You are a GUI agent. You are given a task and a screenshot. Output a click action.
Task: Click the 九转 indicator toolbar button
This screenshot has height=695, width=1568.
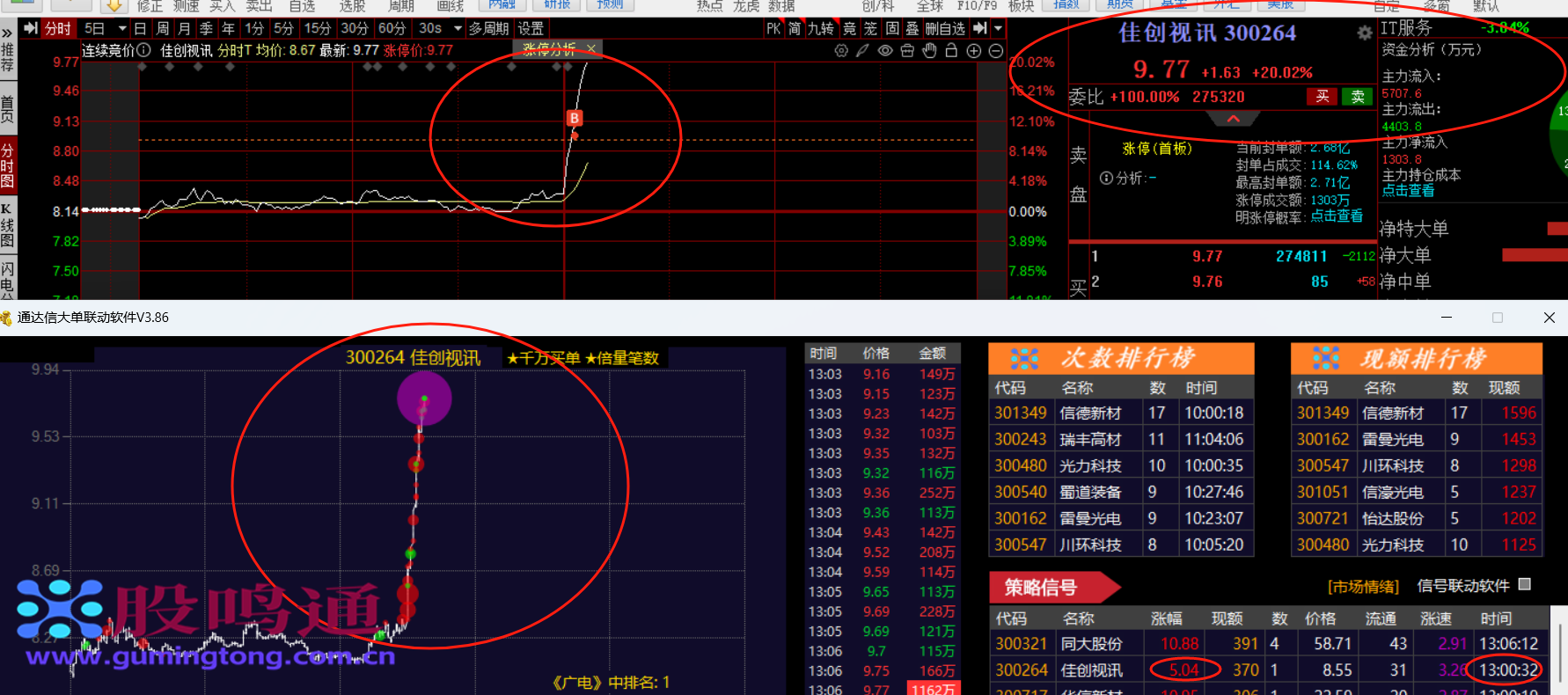click(x=820, y=28)
